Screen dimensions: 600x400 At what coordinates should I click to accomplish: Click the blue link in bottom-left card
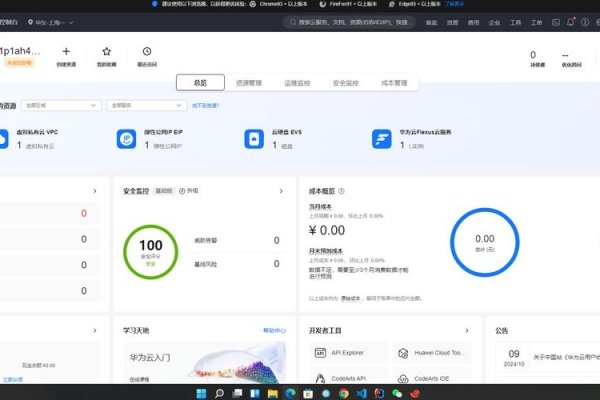click(x=13, y=379)
